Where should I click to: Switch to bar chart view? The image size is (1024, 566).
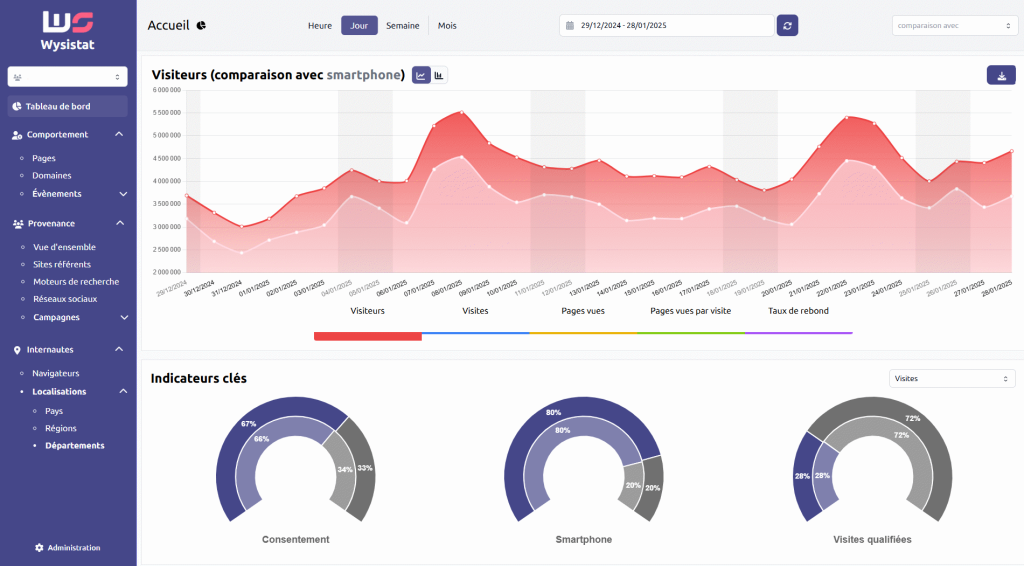click(439, 75)
